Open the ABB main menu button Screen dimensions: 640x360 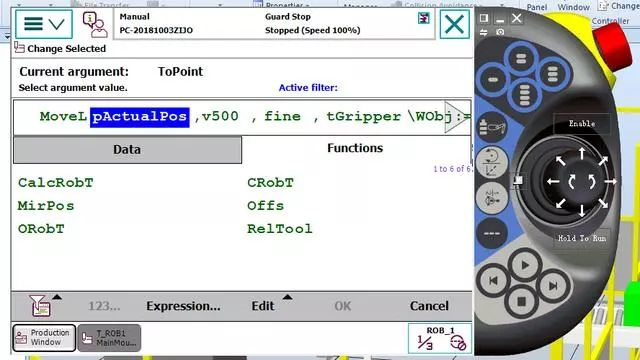tap(44, 24)
